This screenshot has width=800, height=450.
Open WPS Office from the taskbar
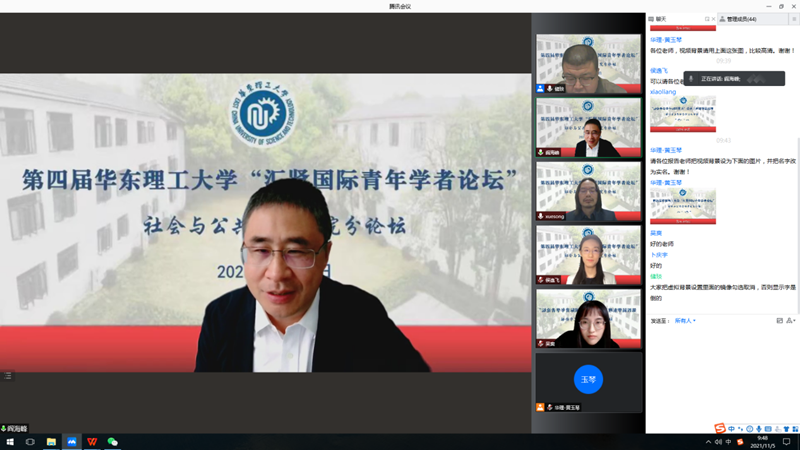click(92, 441)
